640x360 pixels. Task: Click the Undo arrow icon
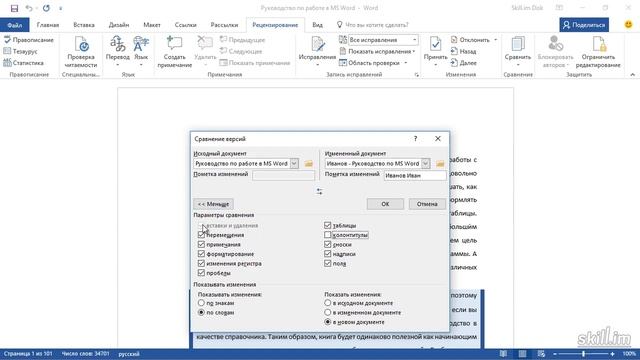[x=29, y=8]
